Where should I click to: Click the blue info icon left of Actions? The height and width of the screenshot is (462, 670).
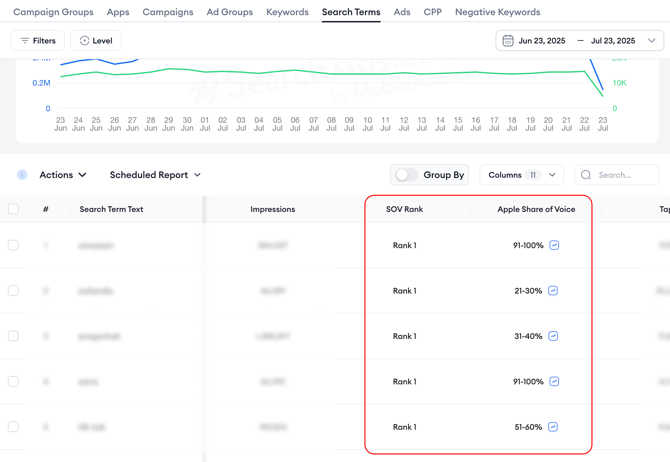tap(22, 175)
